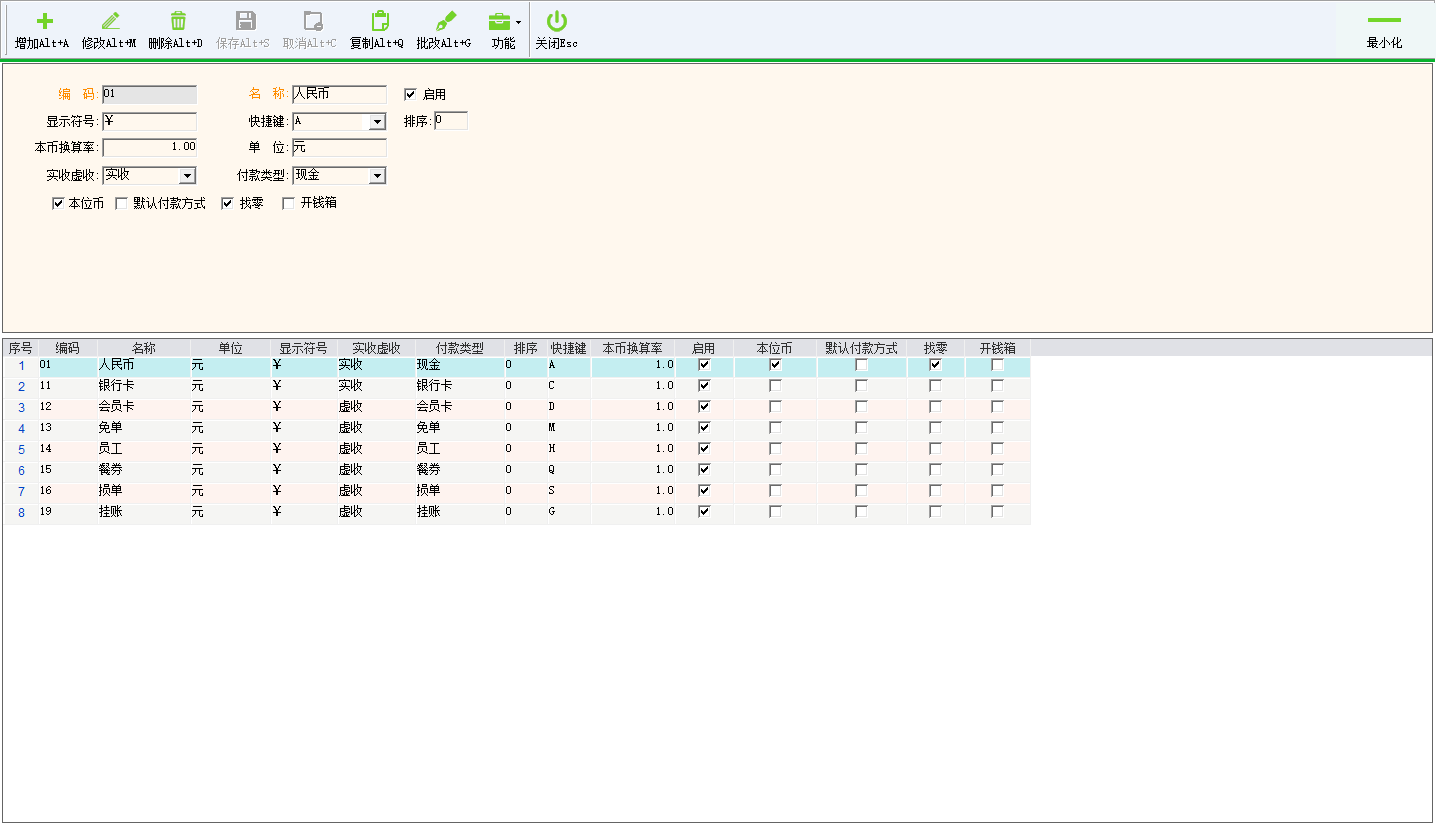
Task: Toggle the 找零 checkbox in the form
Action: (227, 203)
